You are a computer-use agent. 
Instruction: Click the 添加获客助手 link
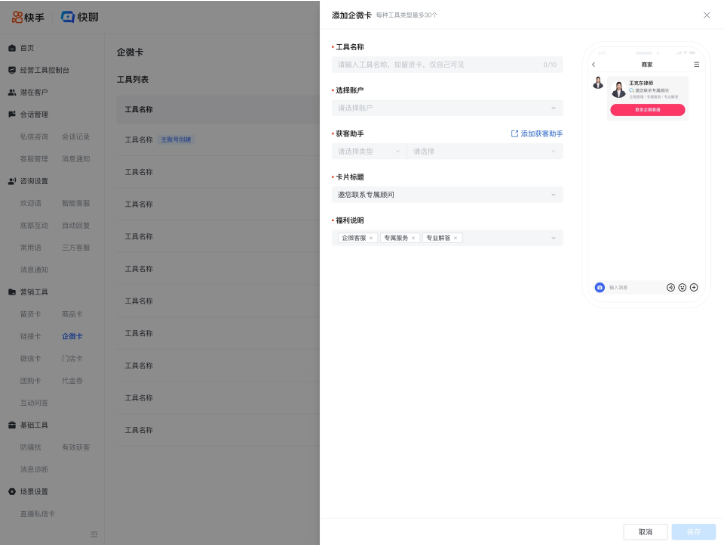click(x=542, y=133)
